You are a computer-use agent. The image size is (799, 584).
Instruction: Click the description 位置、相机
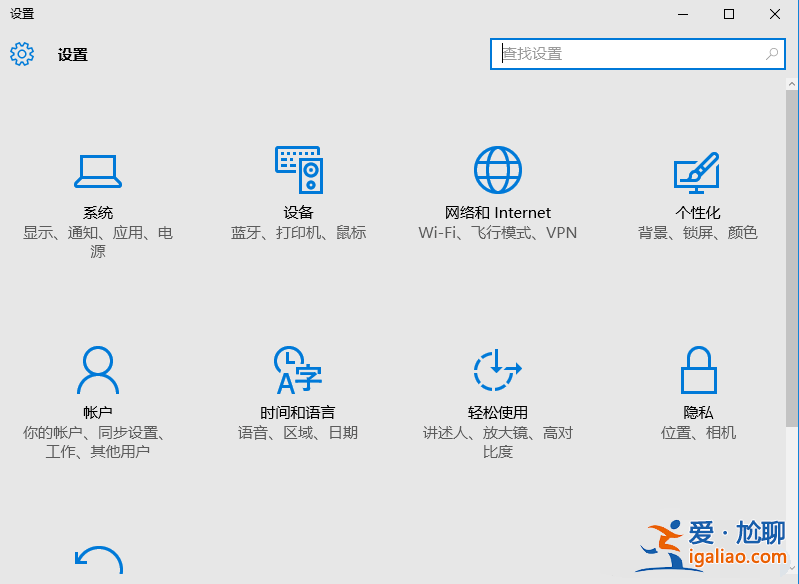coord(699,433)
